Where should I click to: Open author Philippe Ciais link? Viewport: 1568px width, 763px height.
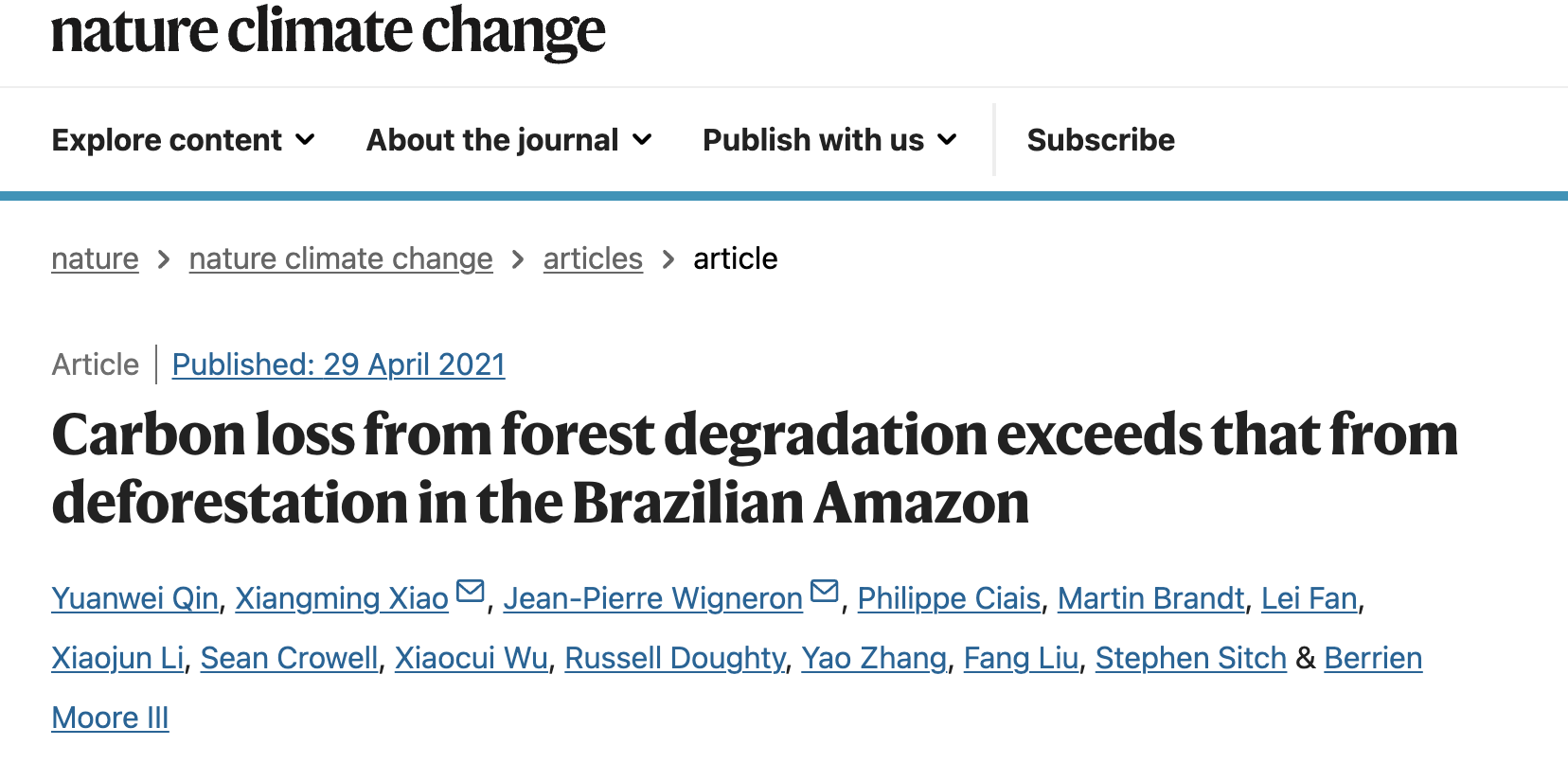(949, 598)
